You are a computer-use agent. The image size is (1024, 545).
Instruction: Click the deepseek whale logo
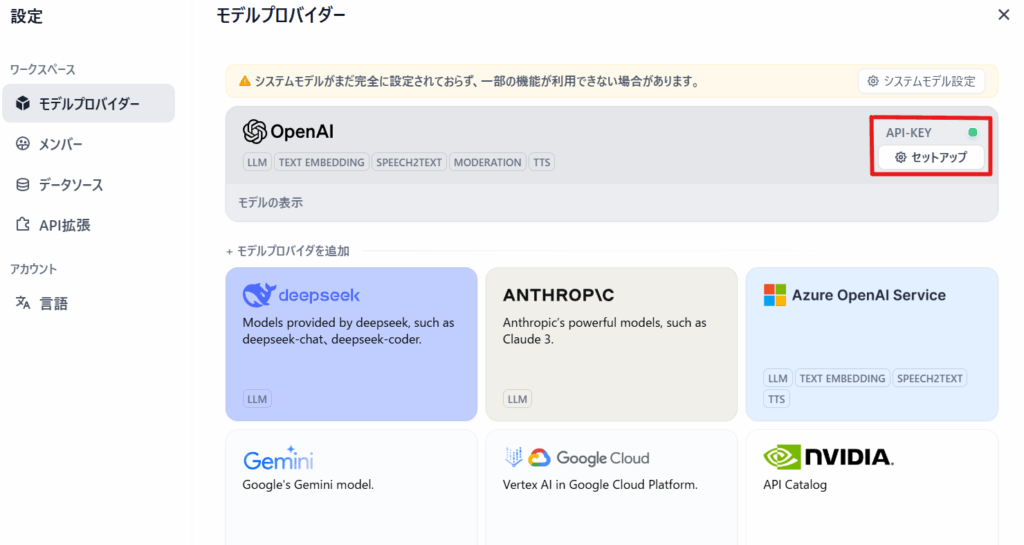click(x=259, y=295)
